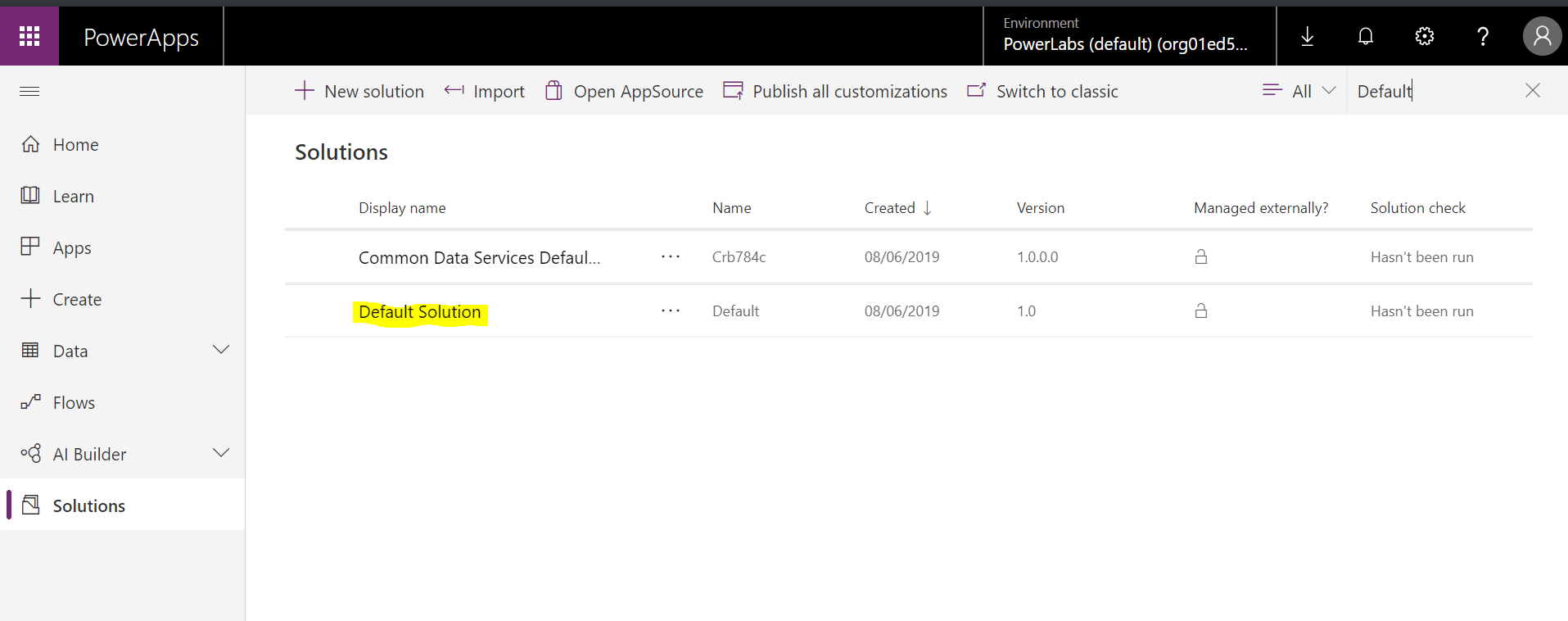The width and height of the screenshot is (1568, 621).
Task: Click the Default name cell
Action: point(735,311)
